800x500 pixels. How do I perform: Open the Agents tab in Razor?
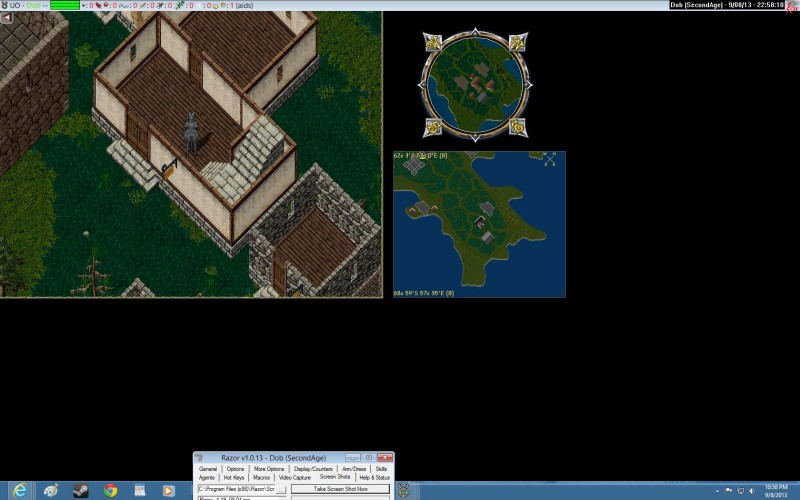coord(207,478)
